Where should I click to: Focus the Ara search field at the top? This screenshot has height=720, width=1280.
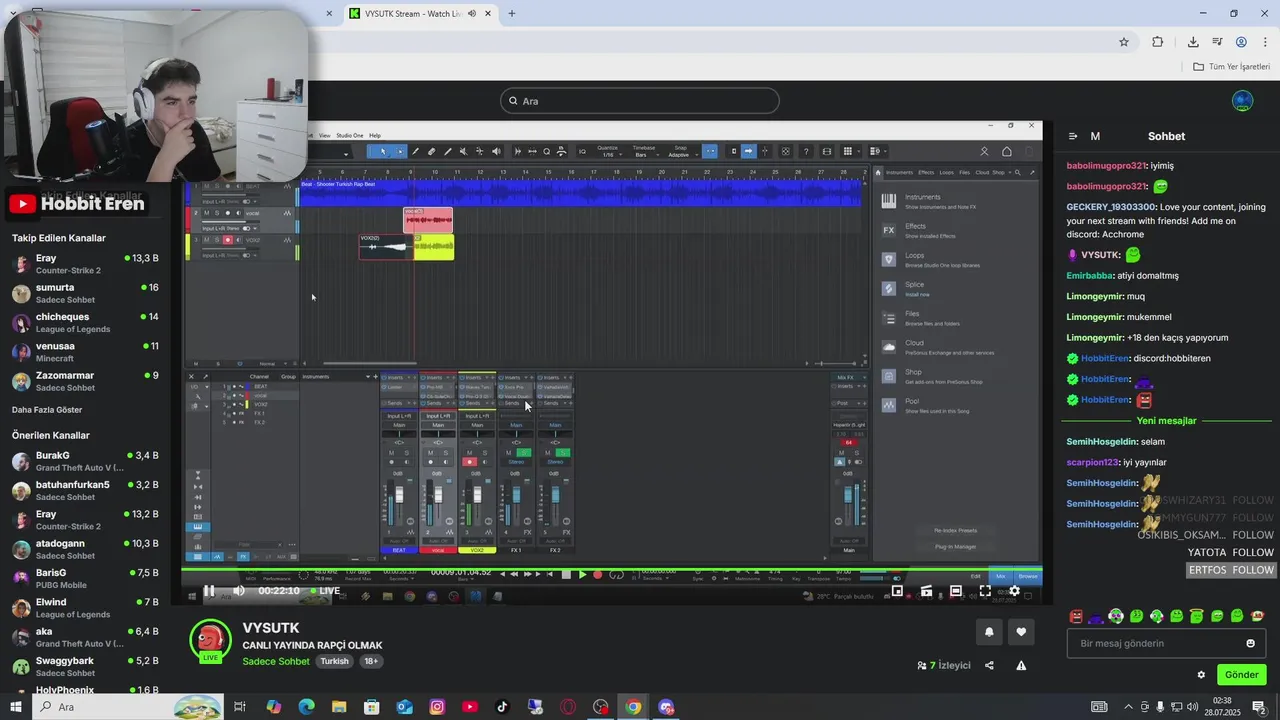[640, 101]
